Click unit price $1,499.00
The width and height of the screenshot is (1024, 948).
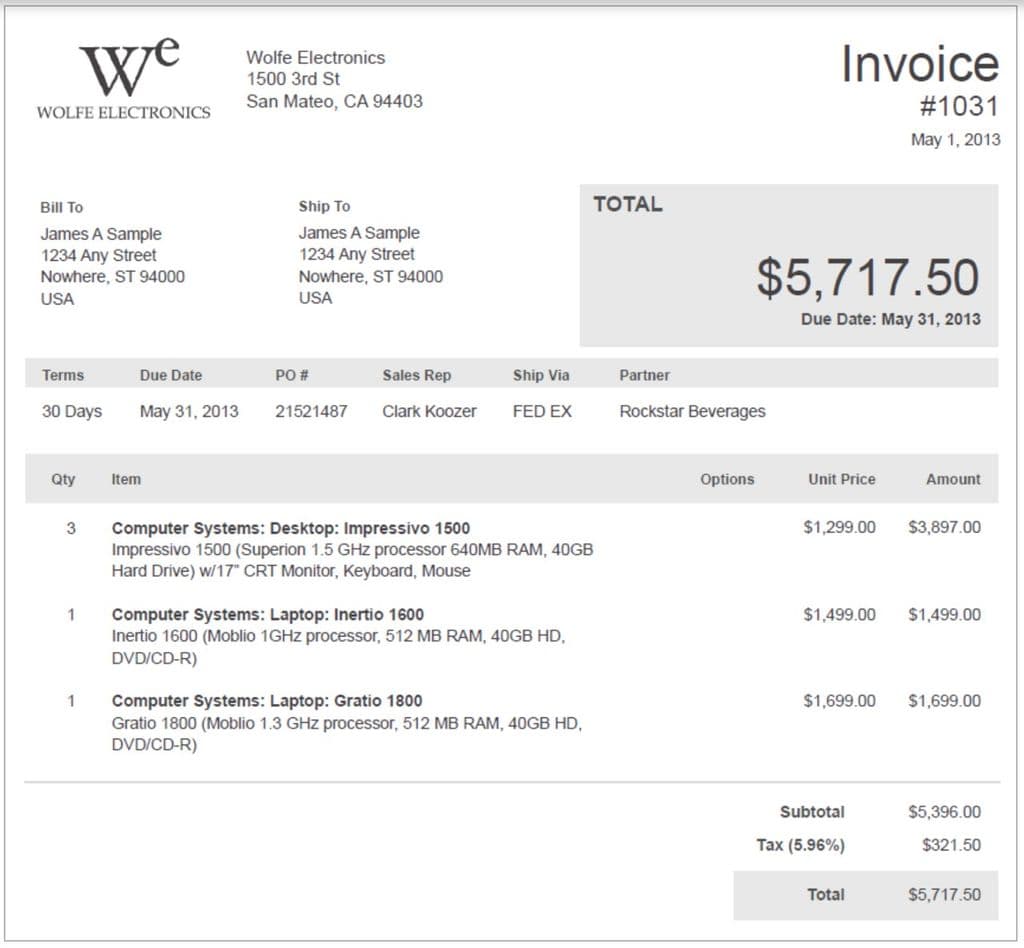839,614
